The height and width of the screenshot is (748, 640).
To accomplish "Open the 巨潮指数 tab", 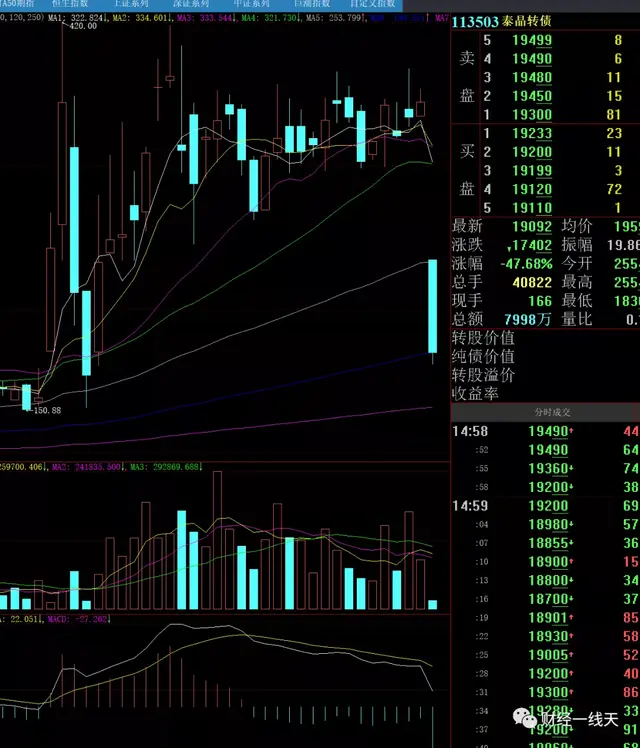I will point(312,4).
